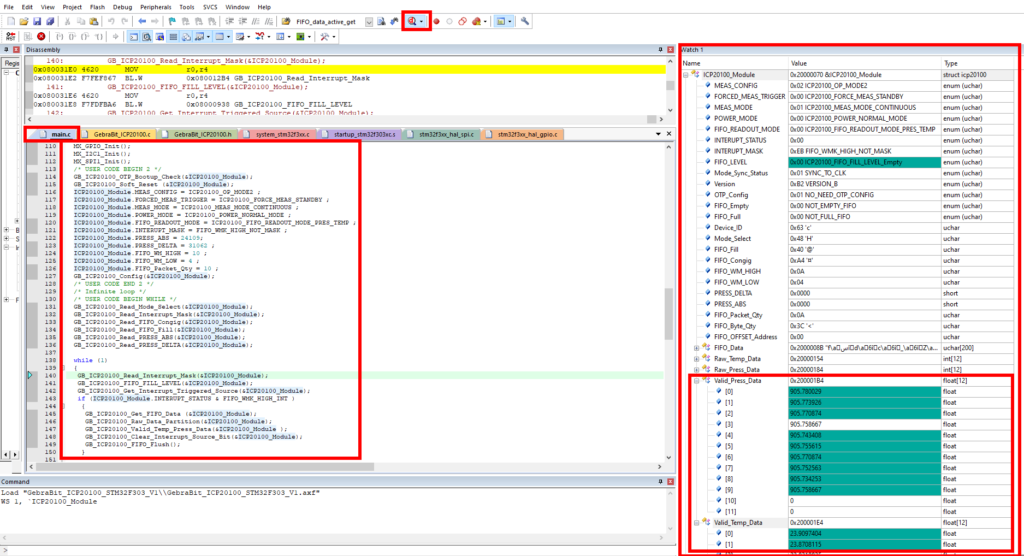
Task: Open the System Viewer toolbar icon
Action: click(x=300, y=37)
